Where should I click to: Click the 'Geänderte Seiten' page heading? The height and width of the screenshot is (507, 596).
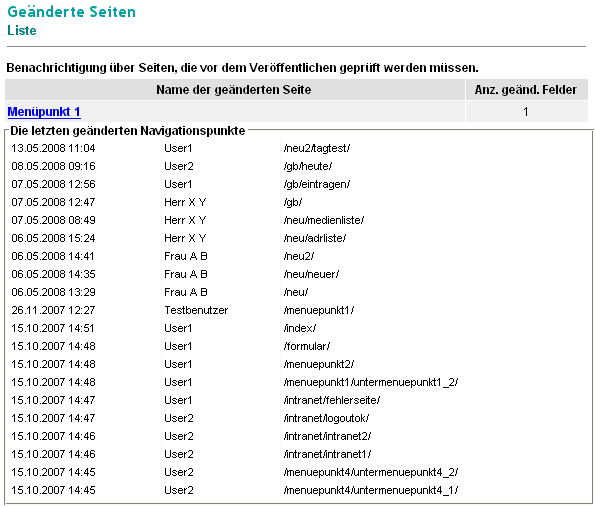pyautogui.click(x=71, y=12)
